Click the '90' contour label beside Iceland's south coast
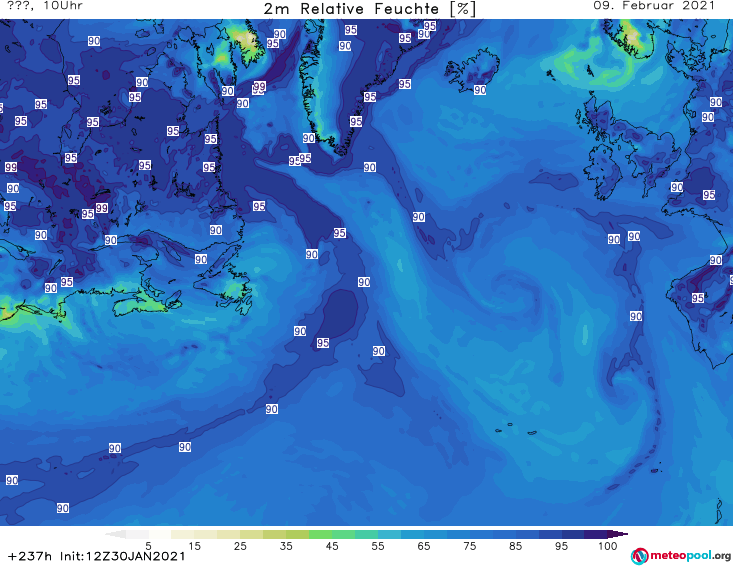The height and width of the screenshot is (566, 733). [x=480, y=90]
